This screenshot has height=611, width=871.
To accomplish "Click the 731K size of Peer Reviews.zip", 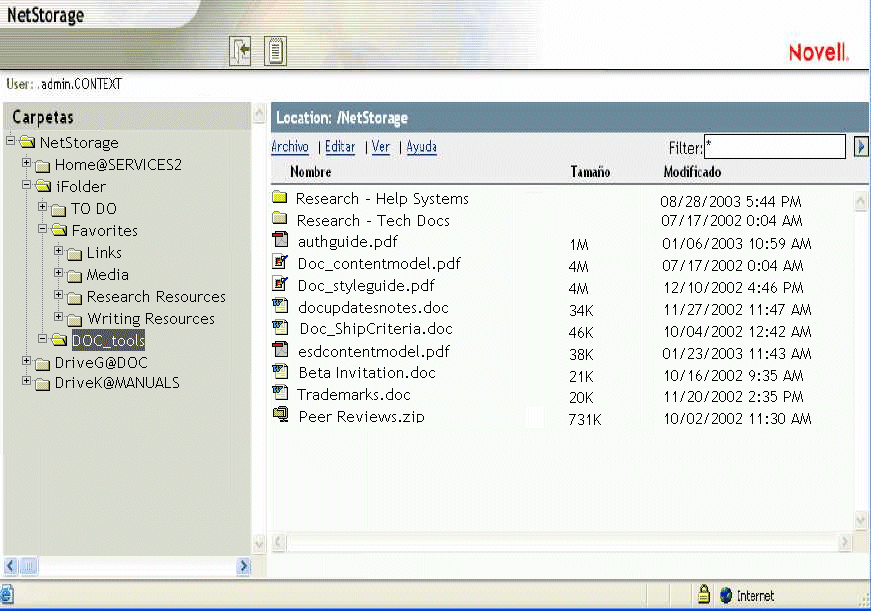I will (584, 419).
